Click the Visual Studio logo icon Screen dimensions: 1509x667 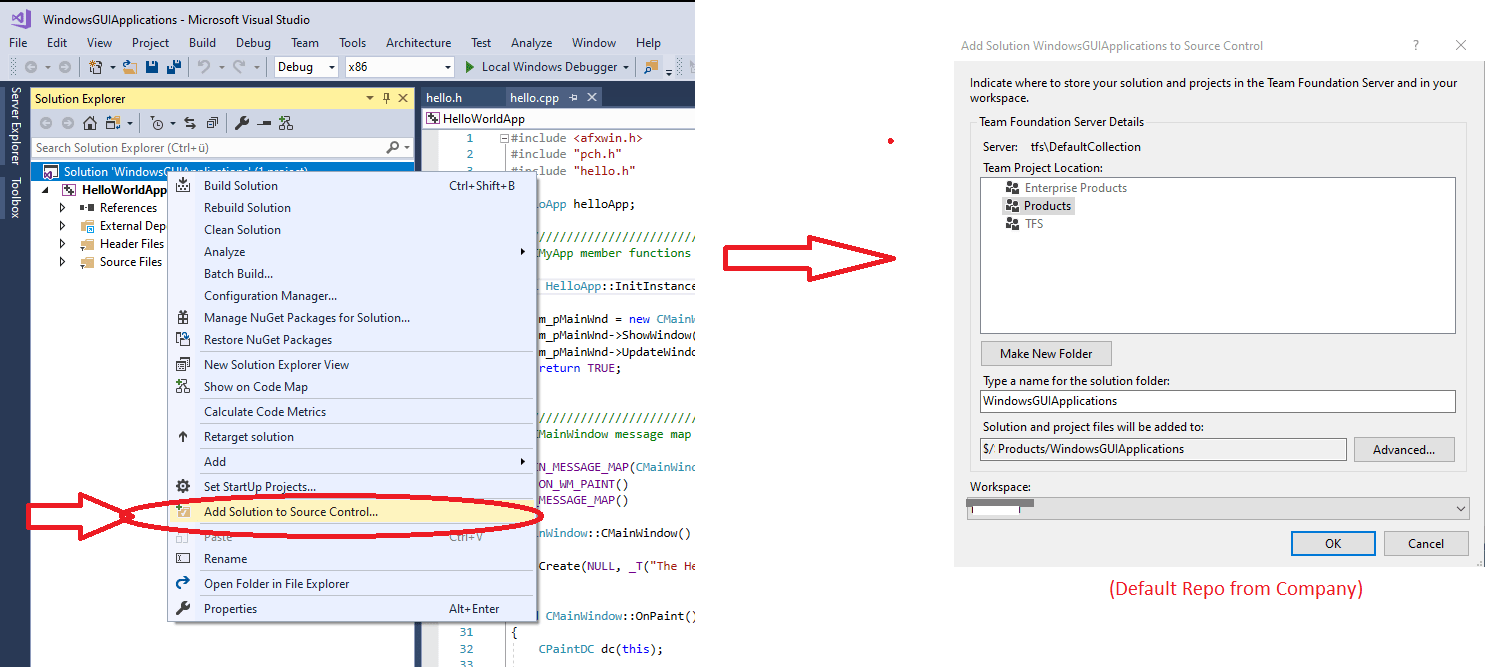click(x=21, y=19)
